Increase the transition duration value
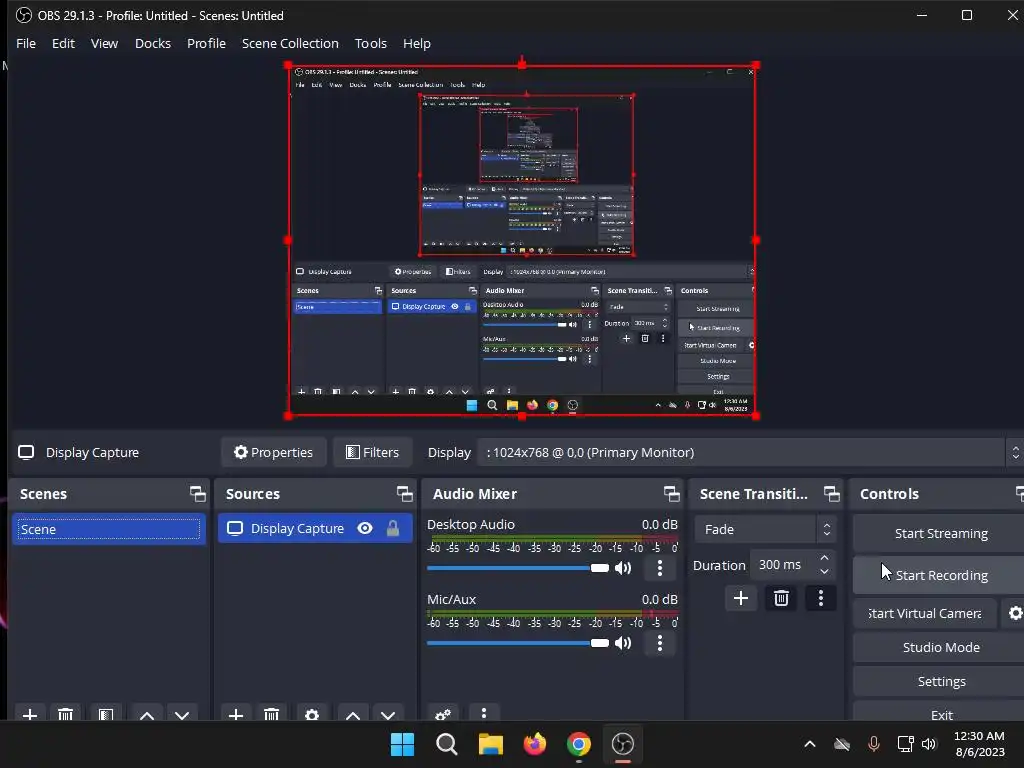Image resolution: width=1024 pixels, height=768 pixels. pyautogui.click(x=825, y=558)
